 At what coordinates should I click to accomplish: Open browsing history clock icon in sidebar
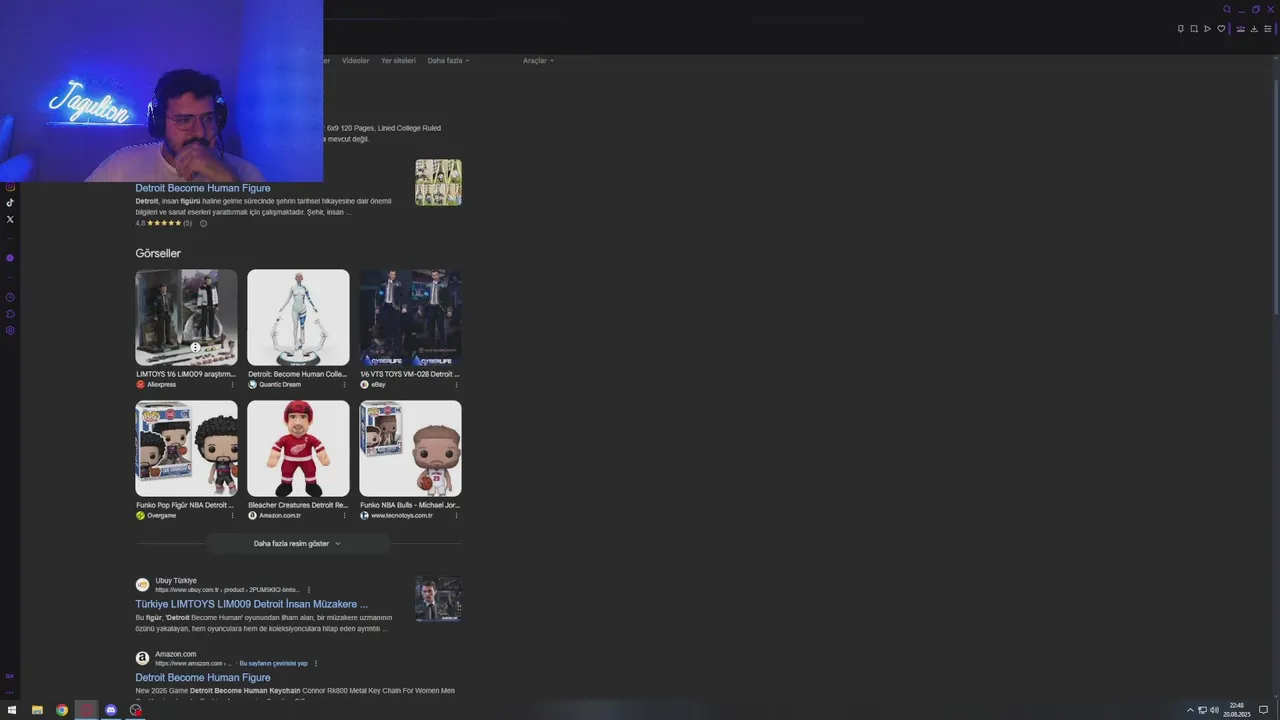tap(10, 297)
